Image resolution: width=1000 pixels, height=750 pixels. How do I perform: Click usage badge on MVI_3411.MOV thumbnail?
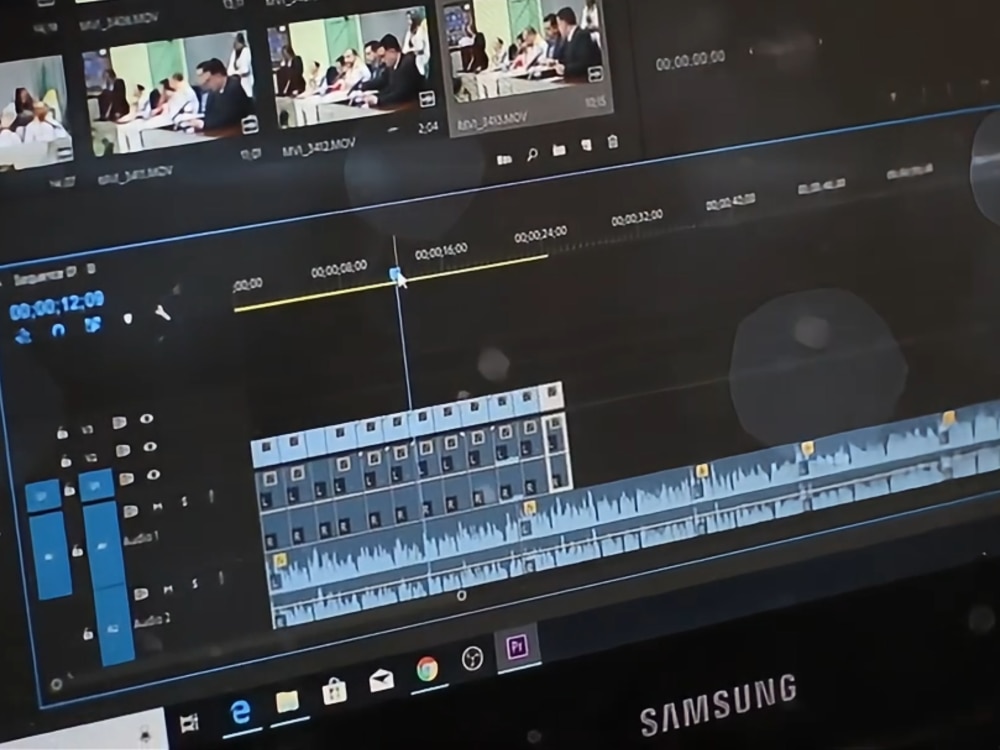point(250,123)
